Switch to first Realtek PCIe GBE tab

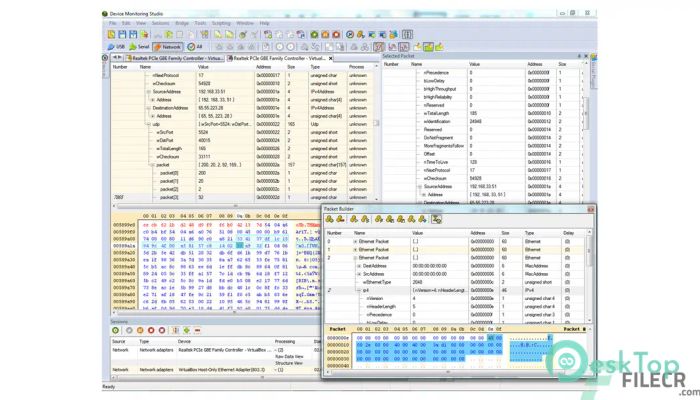175,58
